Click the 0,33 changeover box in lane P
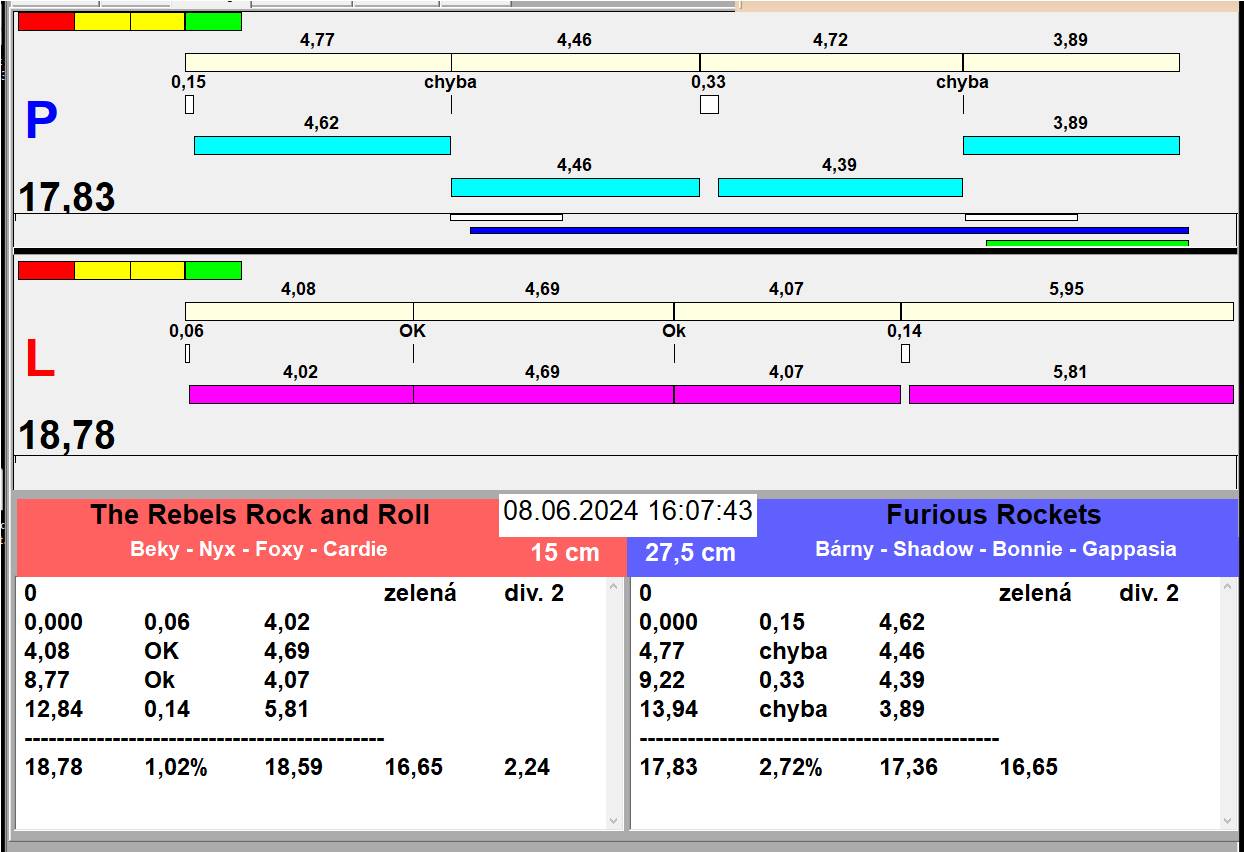1244x852 pixels. click(x=709, y=104)
